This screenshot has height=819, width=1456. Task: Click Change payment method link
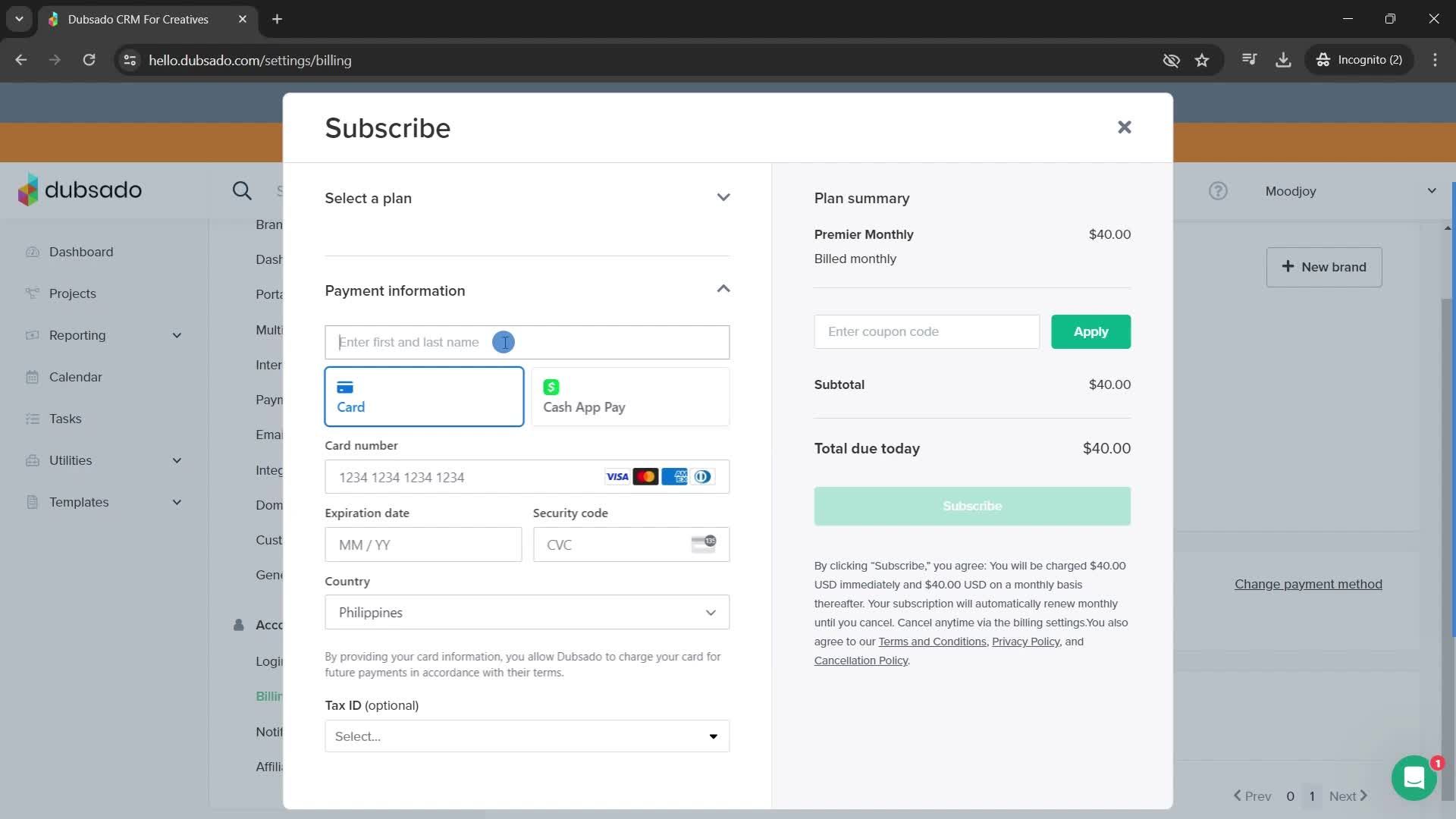[1308, 584]
